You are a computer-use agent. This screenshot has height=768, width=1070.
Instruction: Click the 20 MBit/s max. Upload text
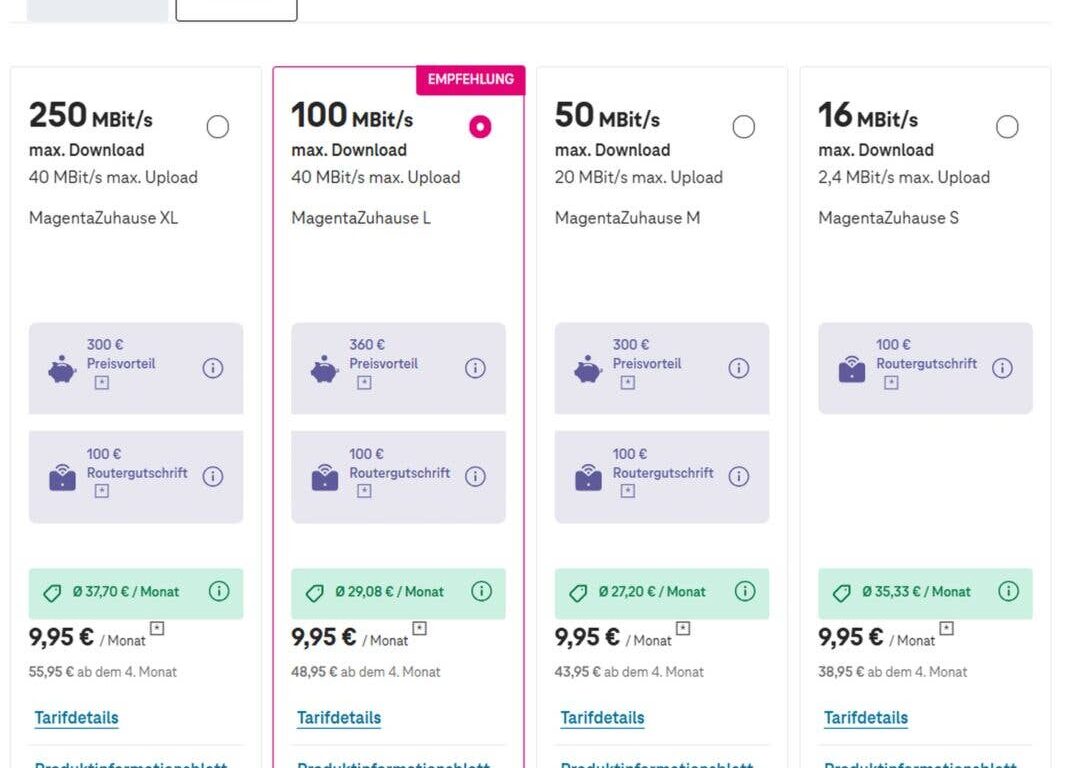tap(639, 177)
